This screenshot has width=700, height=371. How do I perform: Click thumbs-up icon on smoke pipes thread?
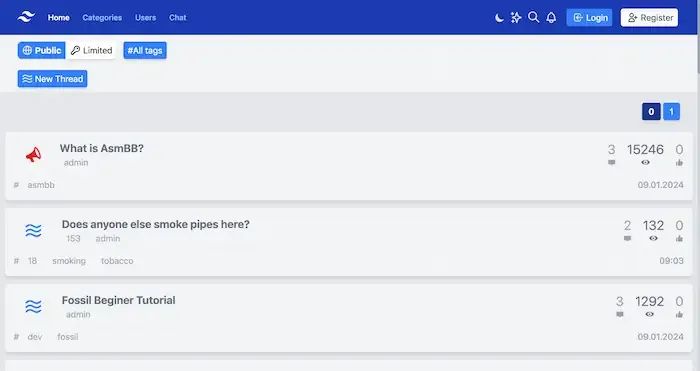click(x=679, y=238)
